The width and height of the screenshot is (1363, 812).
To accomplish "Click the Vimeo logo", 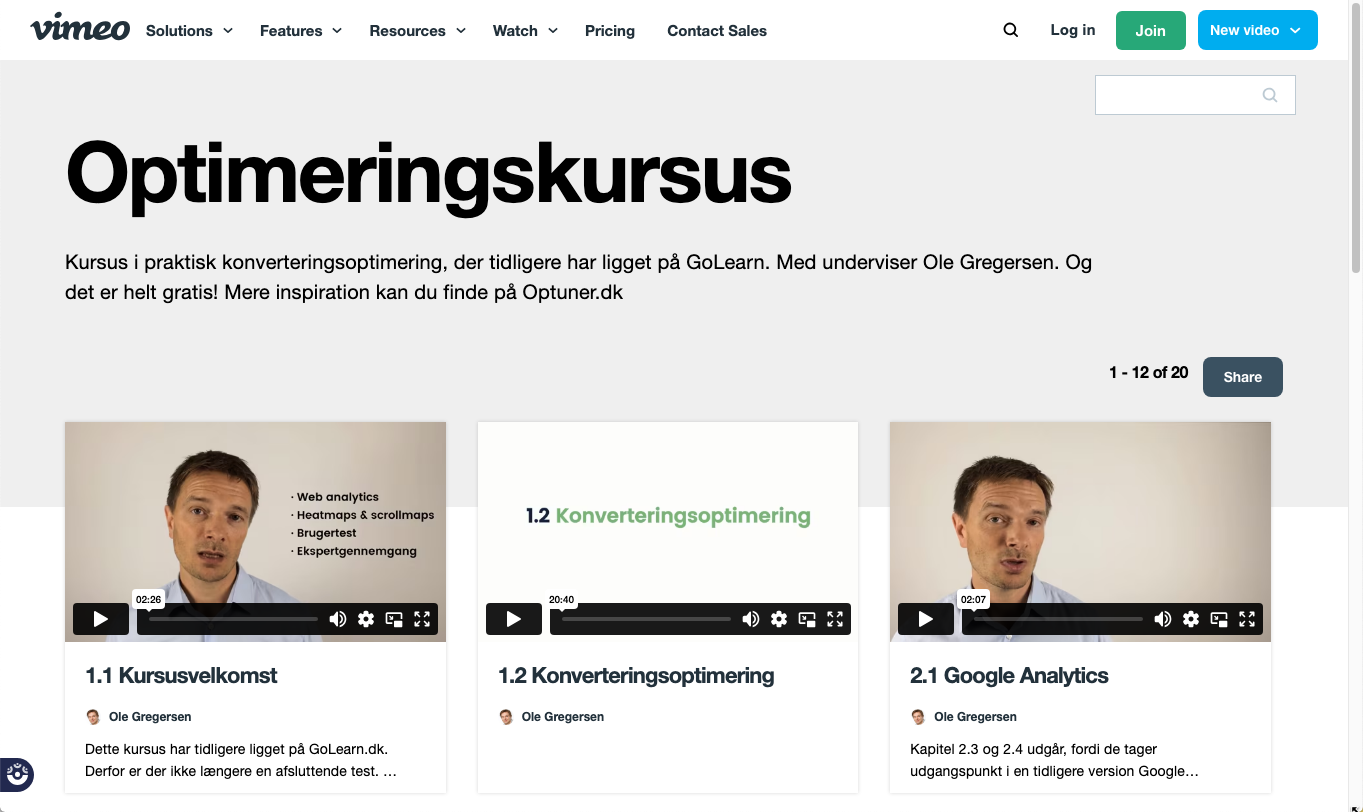I will click(80, 29).
